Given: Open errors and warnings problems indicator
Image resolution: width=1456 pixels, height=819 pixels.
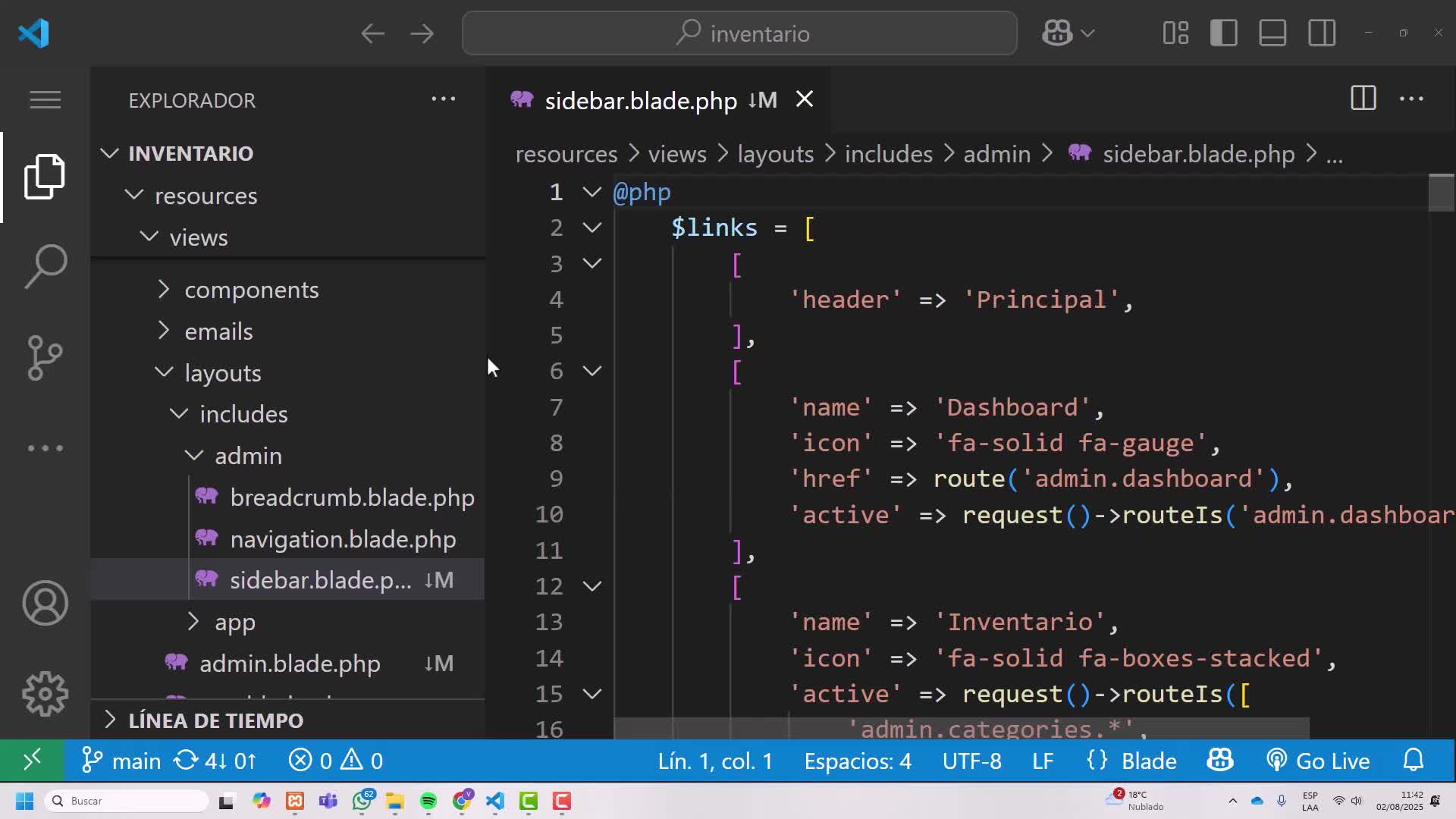Looking at the screenshot, I should coord(336,760).
